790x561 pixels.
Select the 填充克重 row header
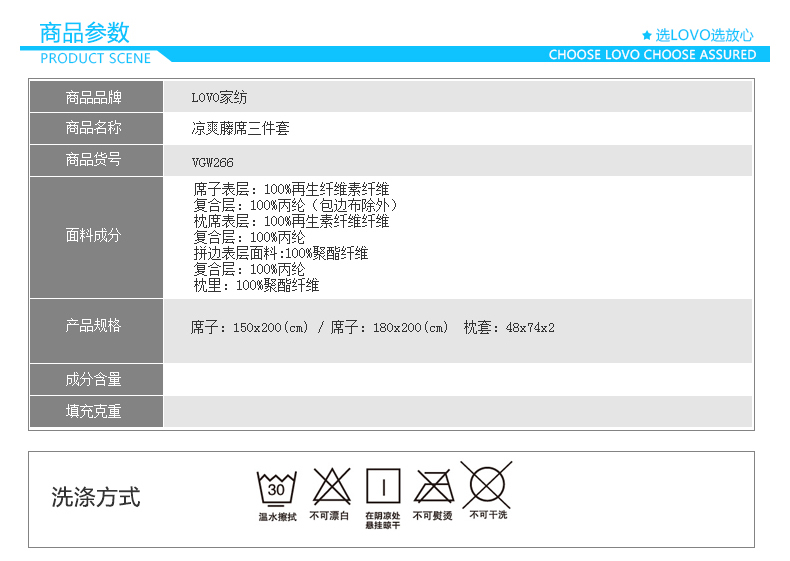coord(95,411)
